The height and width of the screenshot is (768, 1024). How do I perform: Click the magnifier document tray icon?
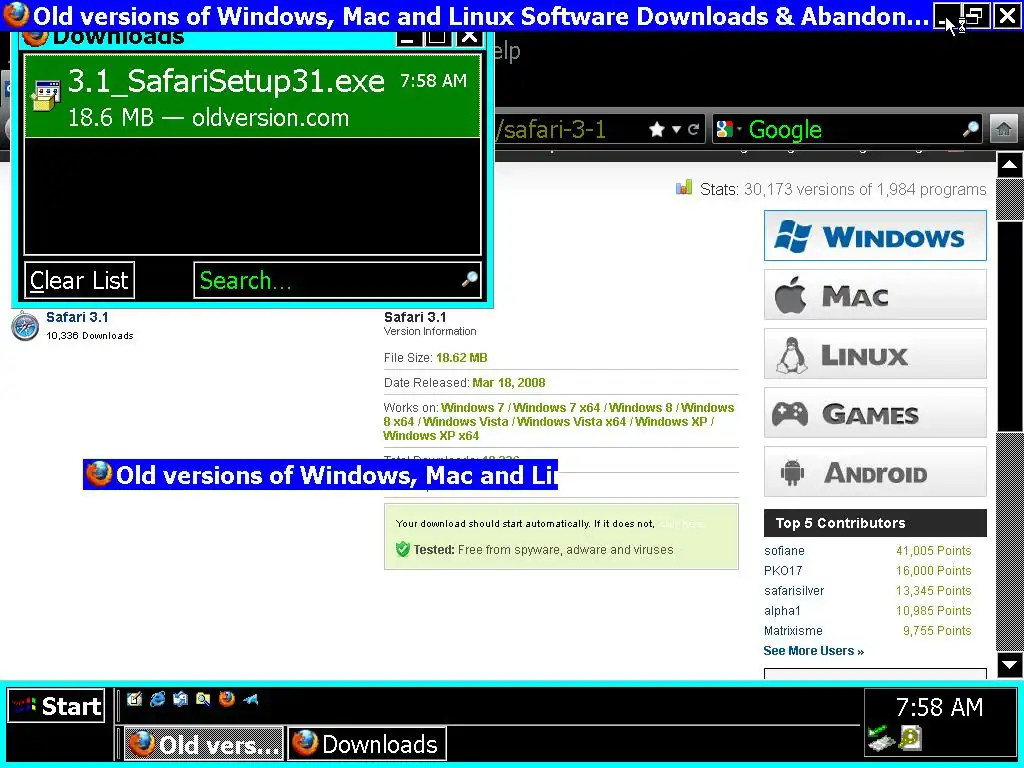point(910,737)
